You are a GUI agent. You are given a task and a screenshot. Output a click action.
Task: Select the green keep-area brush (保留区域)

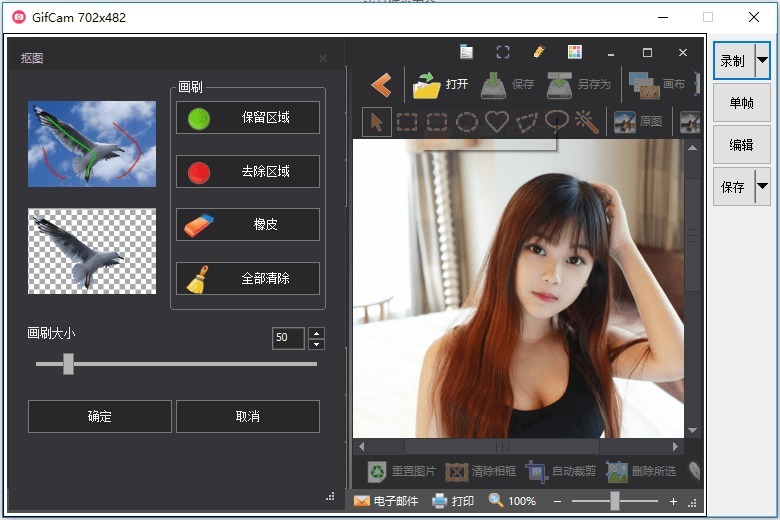click(x=248, y=118)
